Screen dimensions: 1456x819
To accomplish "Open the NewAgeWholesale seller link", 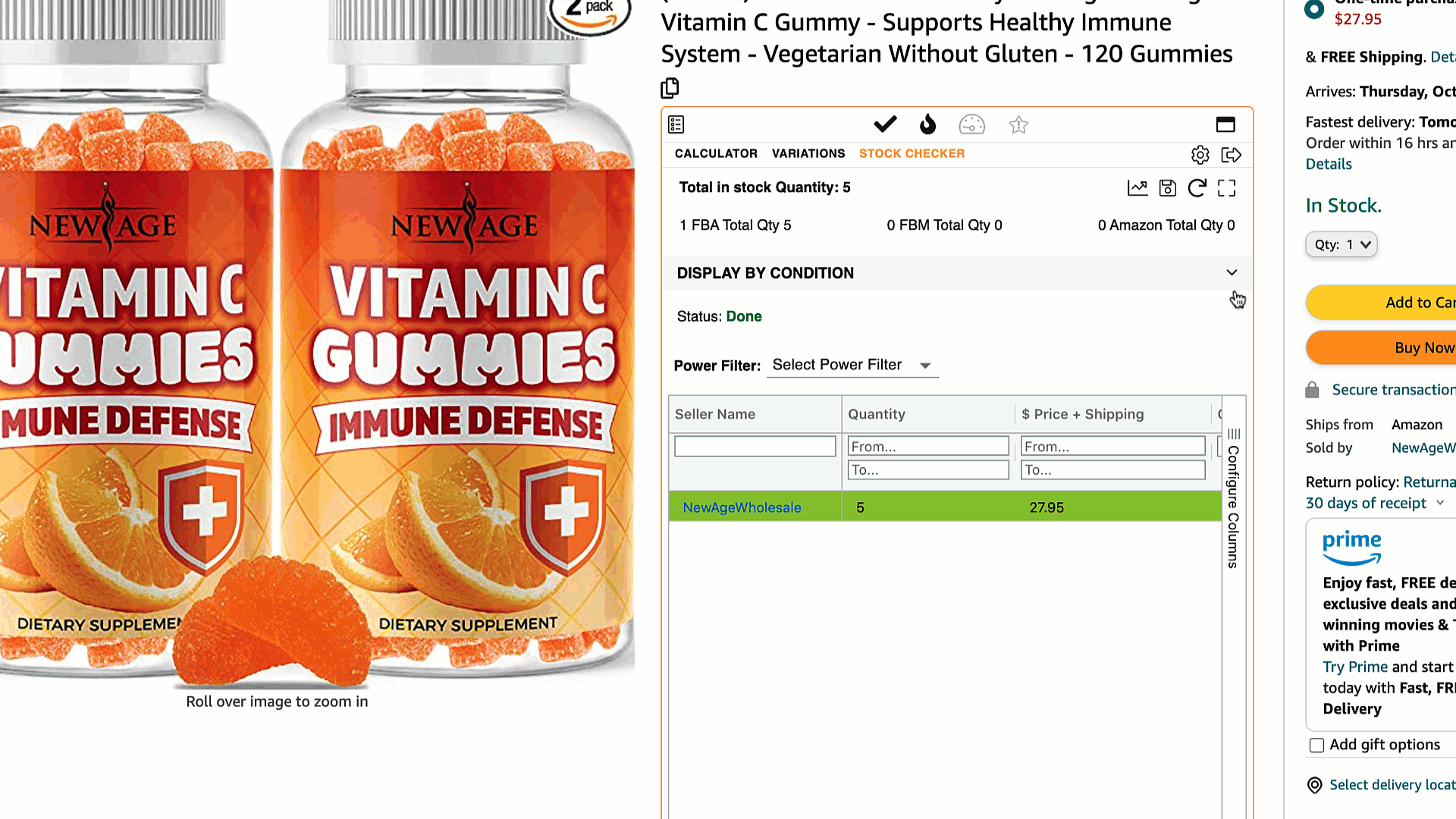I will (x=742, y=507).
